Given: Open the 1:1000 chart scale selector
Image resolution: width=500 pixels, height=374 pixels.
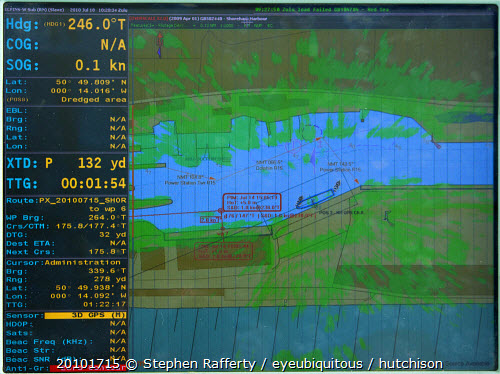Looking at the screenshot, I should [227, 26].
